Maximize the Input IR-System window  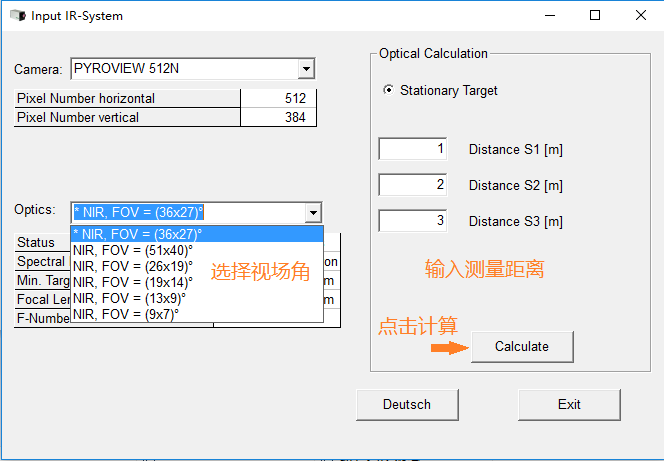pyautogui.click(x=595, y=16)
